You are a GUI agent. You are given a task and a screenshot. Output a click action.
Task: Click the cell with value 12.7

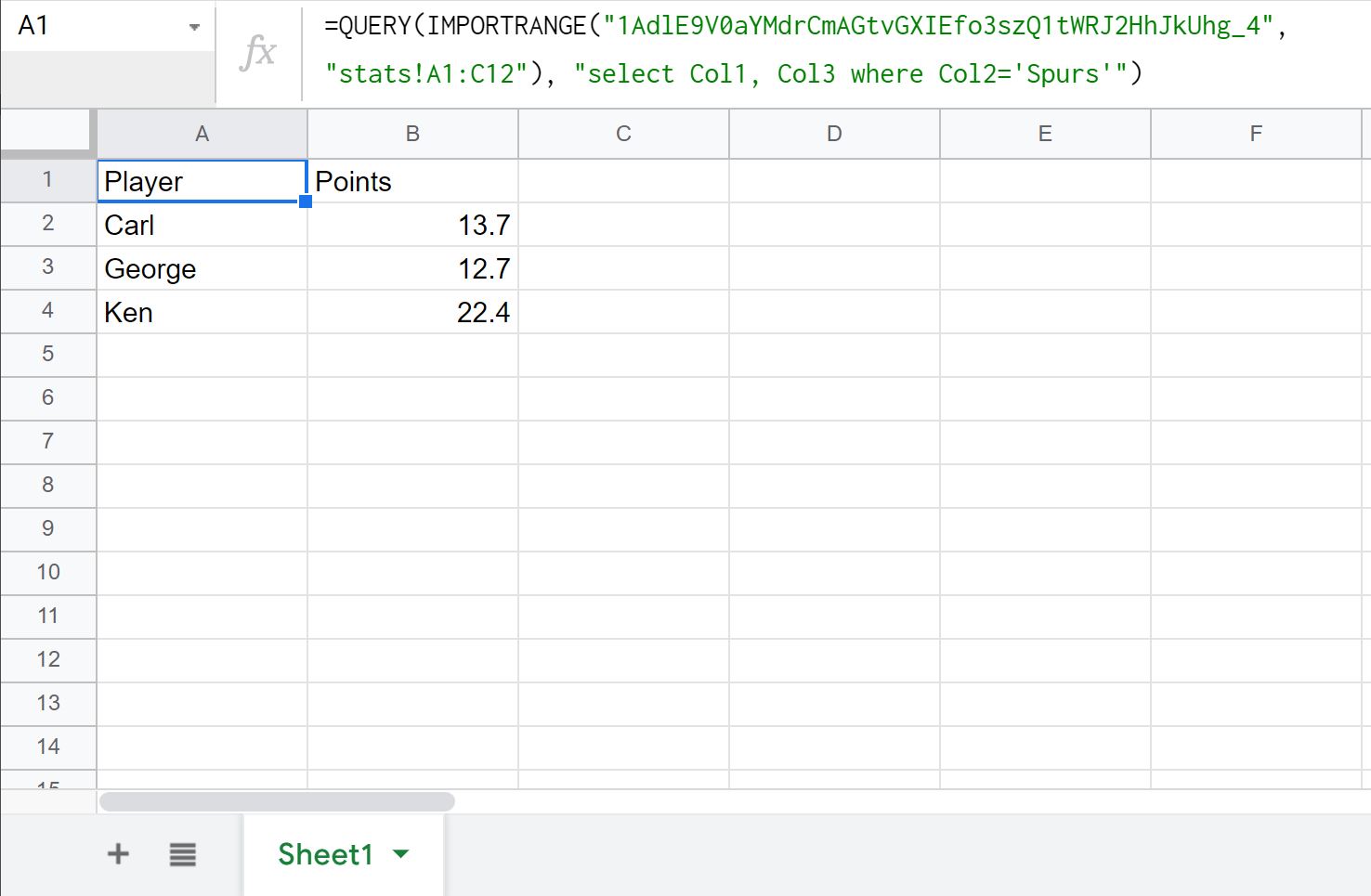[413, 268]
